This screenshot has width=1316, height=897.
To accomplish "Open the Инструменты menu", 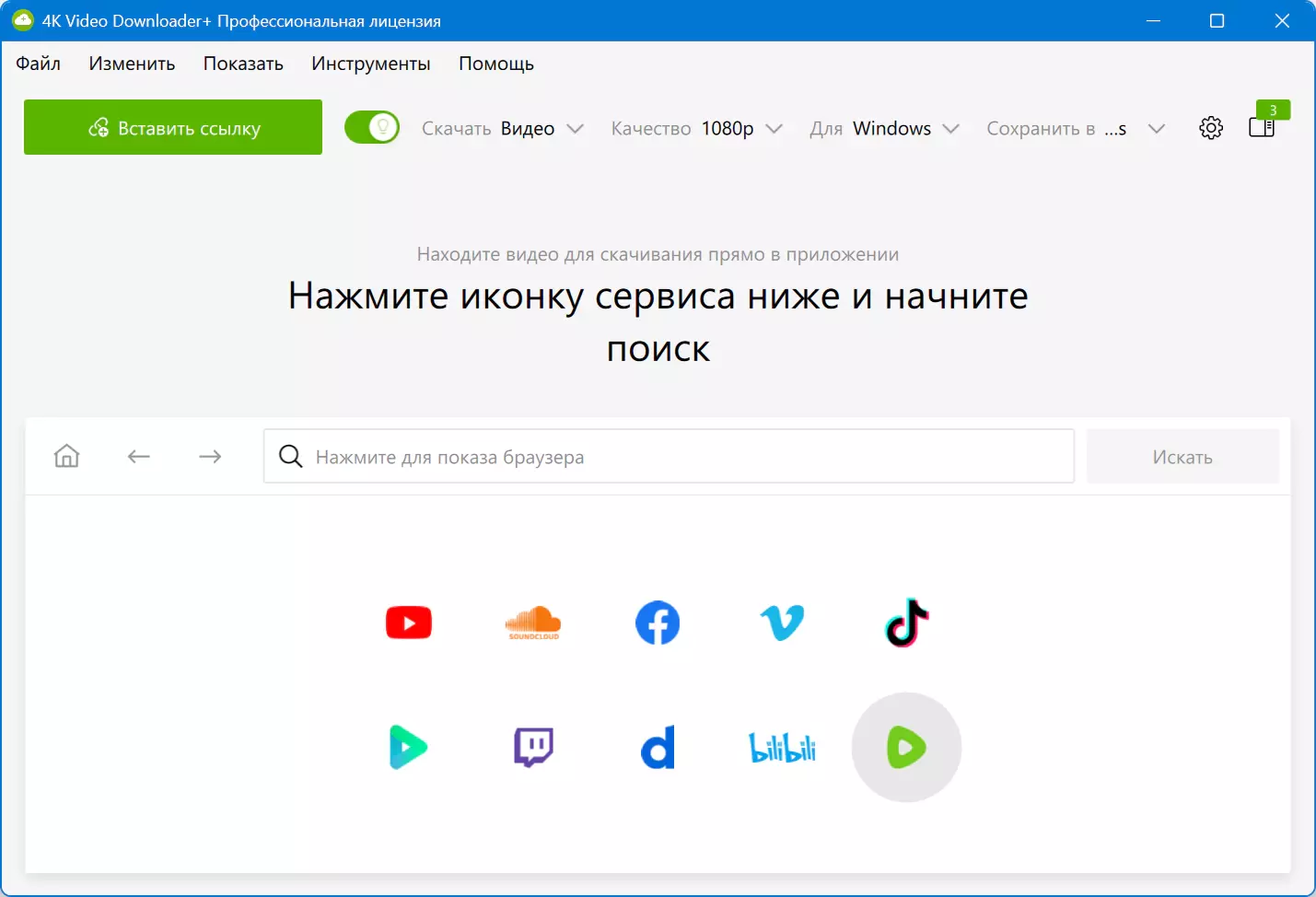I will 371,64.
